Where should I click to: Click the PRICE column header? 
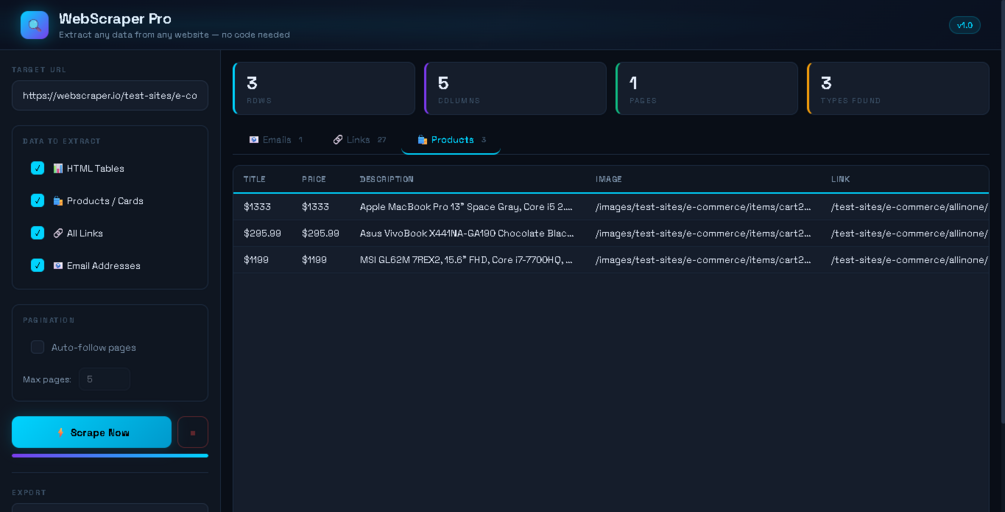[314, 179]
